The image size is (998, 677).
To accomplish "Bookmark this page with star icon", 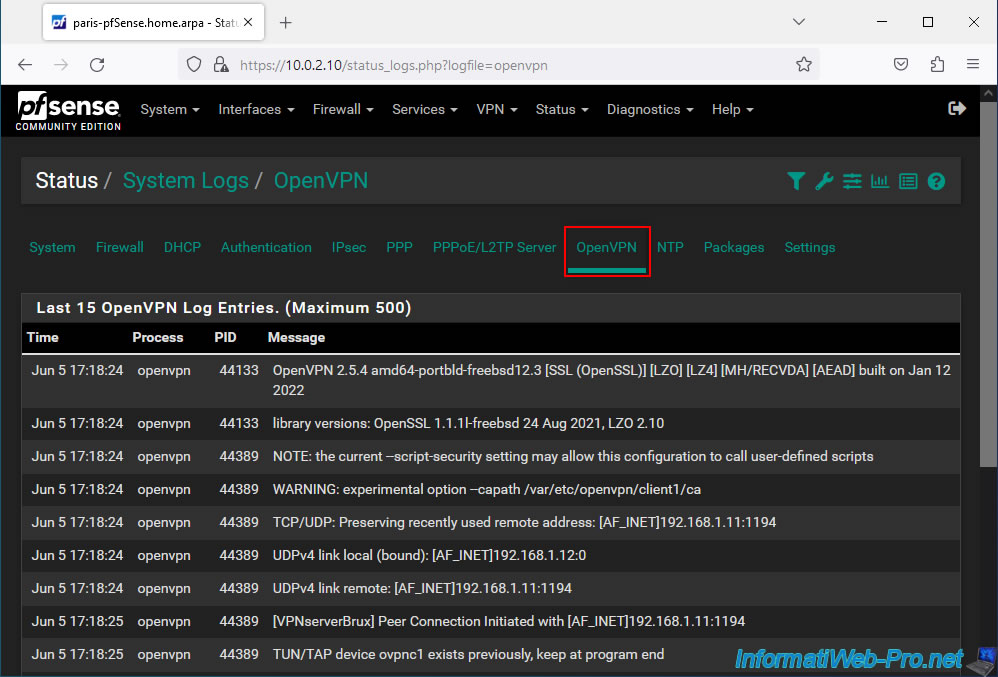I will (x=804, y=64).
